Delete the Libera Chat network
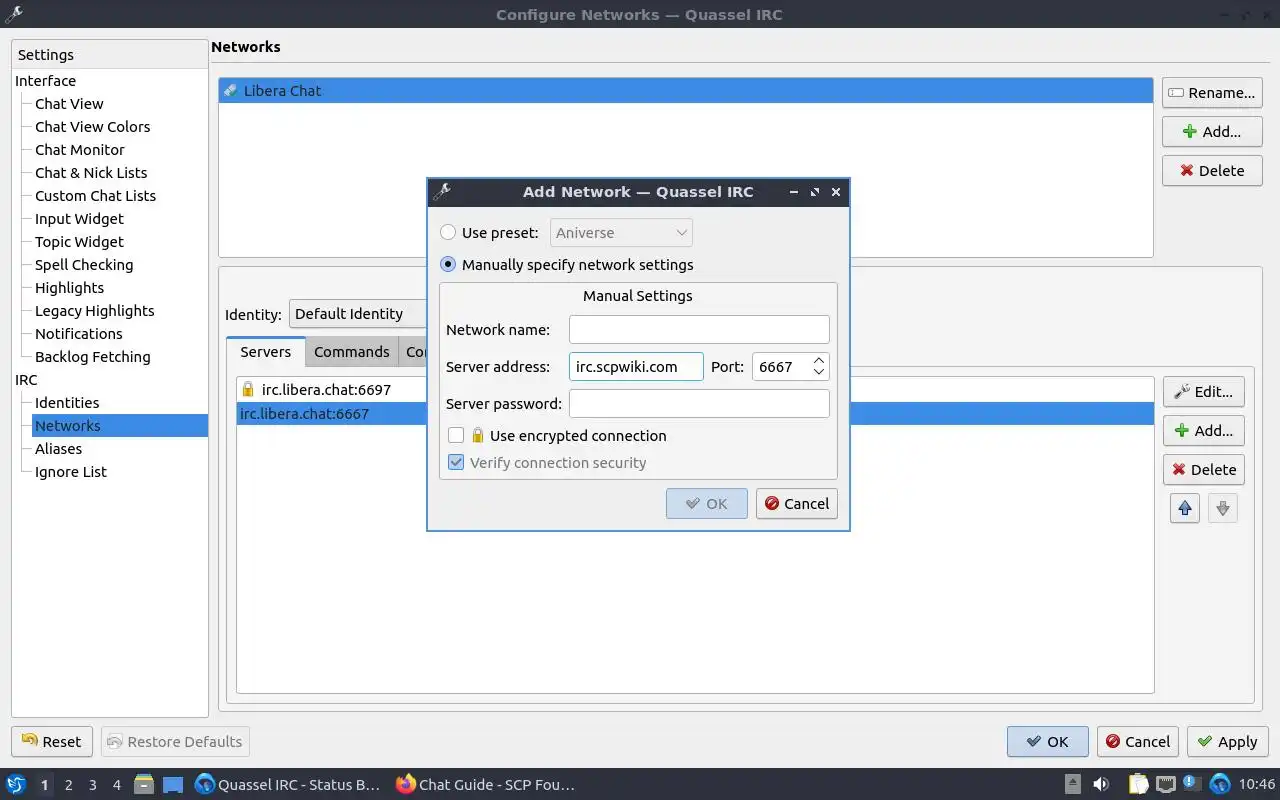 tap(1212, 170)
